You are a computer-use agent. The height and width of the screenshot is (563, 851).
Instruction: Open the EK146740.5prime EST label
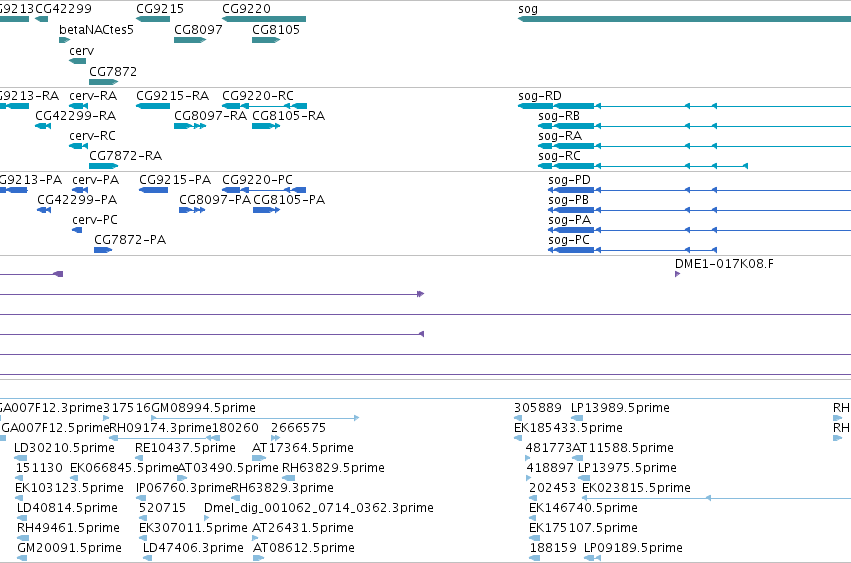tap(583, 509)
